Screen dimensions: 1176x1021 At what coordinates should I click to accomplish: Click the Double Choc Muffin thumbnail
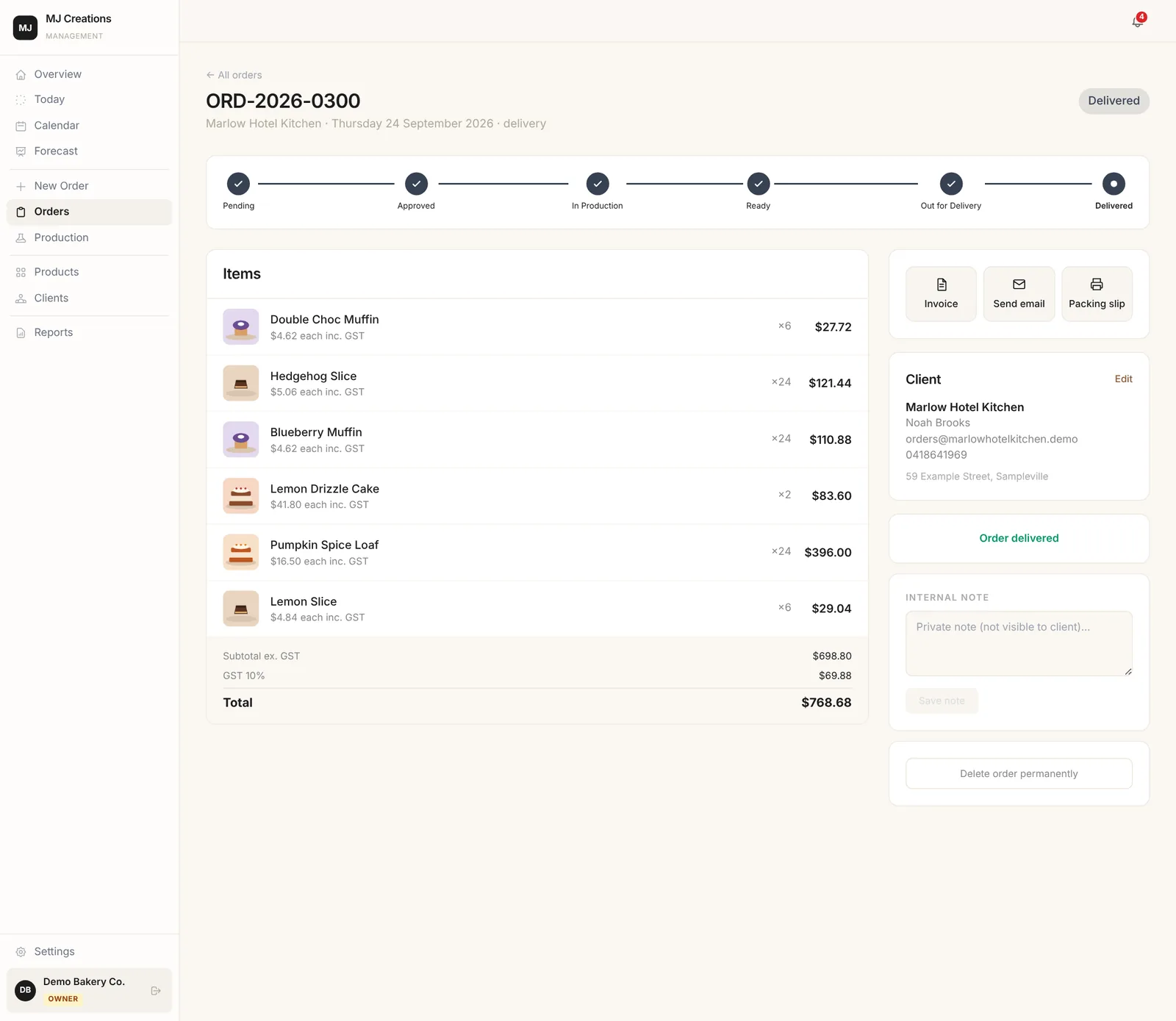241,326
